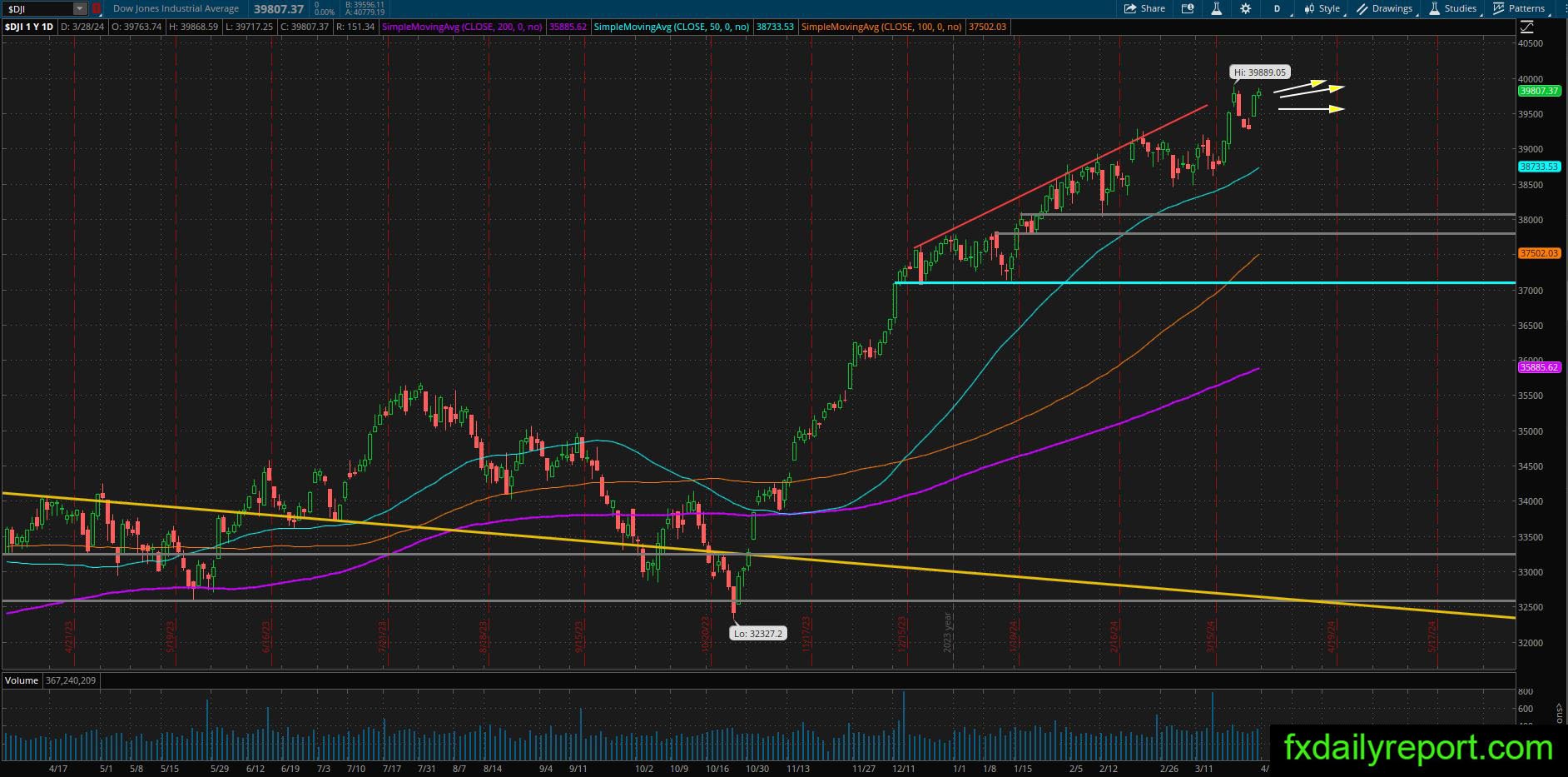The height and width of the screenshot is (777, 1568).
Task: Click the orange 37502.03 price axis tag
Action: coord(1539,253)
